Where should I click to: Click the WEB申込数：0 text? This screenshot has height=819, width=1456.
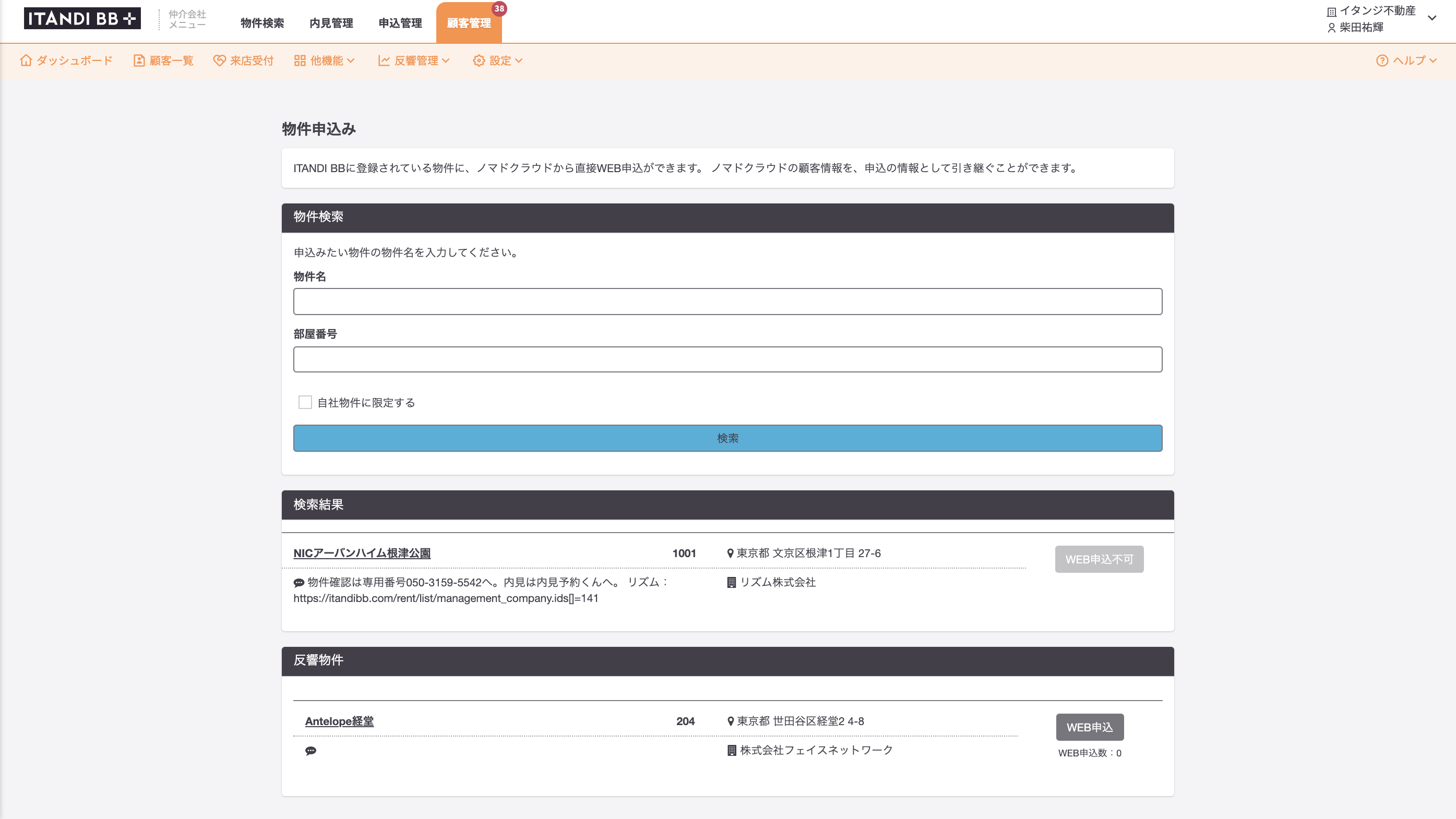(x=1090, y=753)
